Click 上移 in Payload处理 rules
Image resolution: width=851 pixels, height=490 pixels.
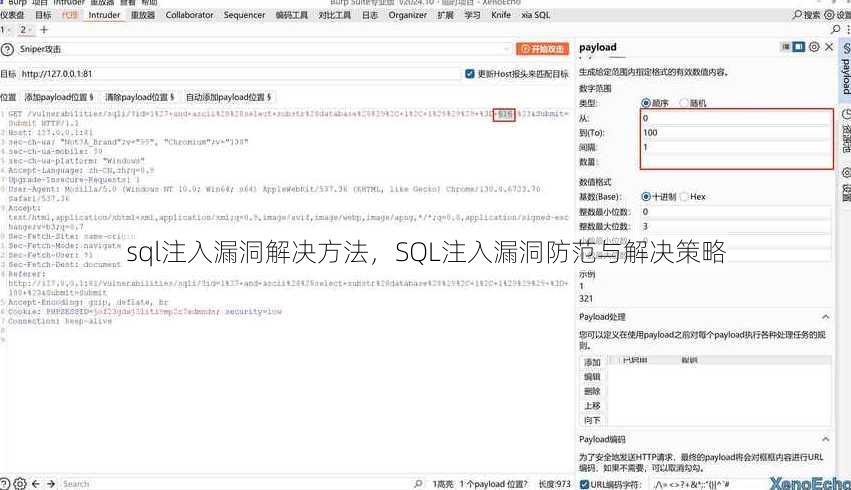tap(592, 406)
